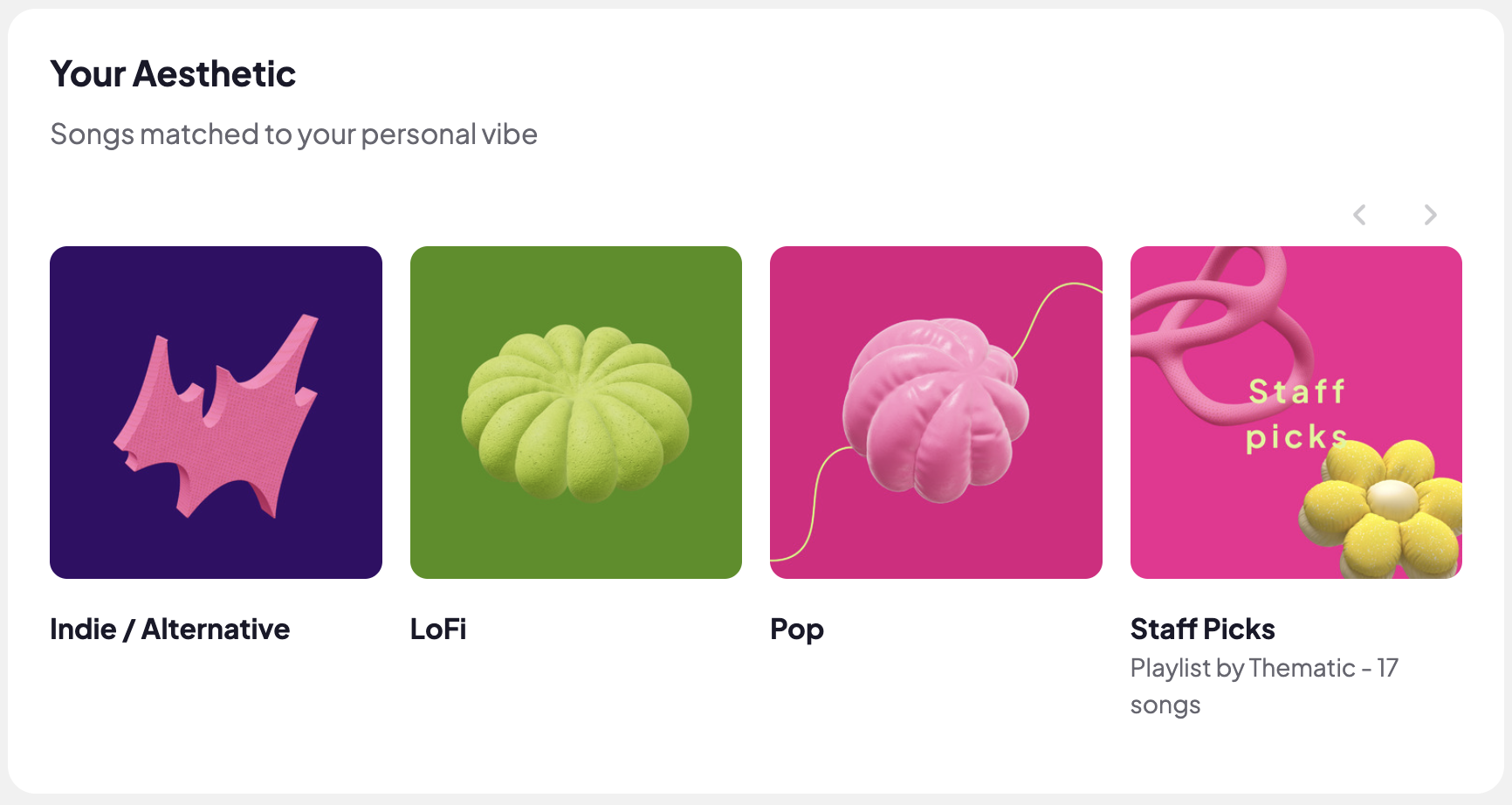The image size is (1512, 805).
Task: Click the Indie / Alternative title
Action: pos(169,629)
